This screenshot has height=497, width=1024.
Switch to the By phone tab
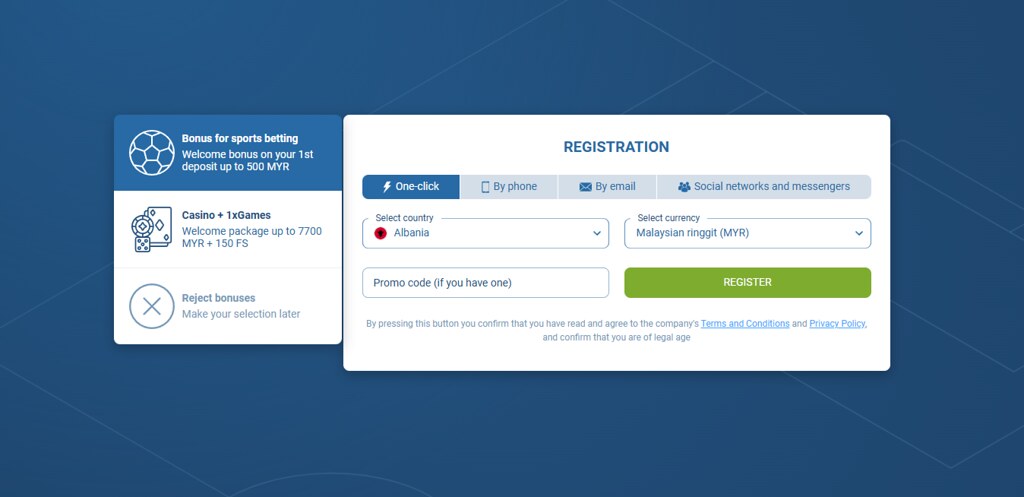(509, 187)
